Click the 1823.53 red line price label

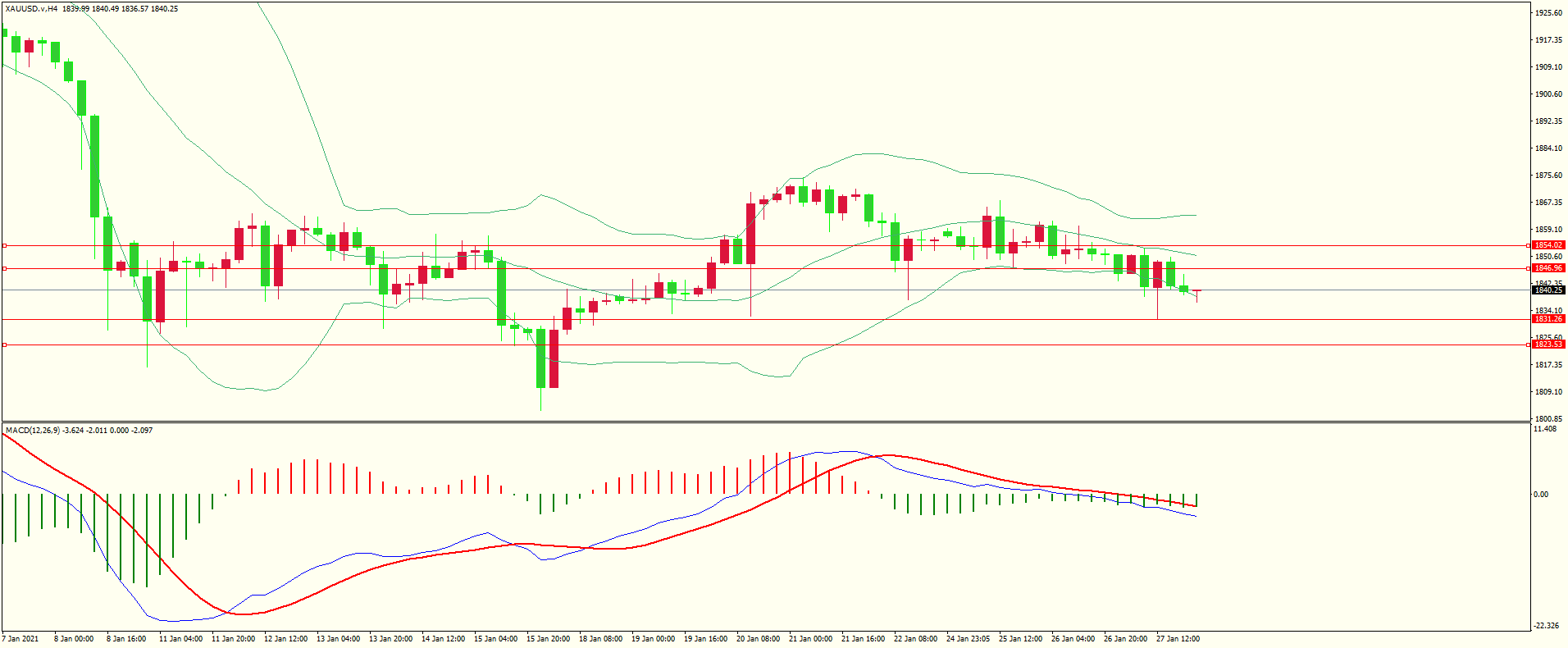(1548, 345)
